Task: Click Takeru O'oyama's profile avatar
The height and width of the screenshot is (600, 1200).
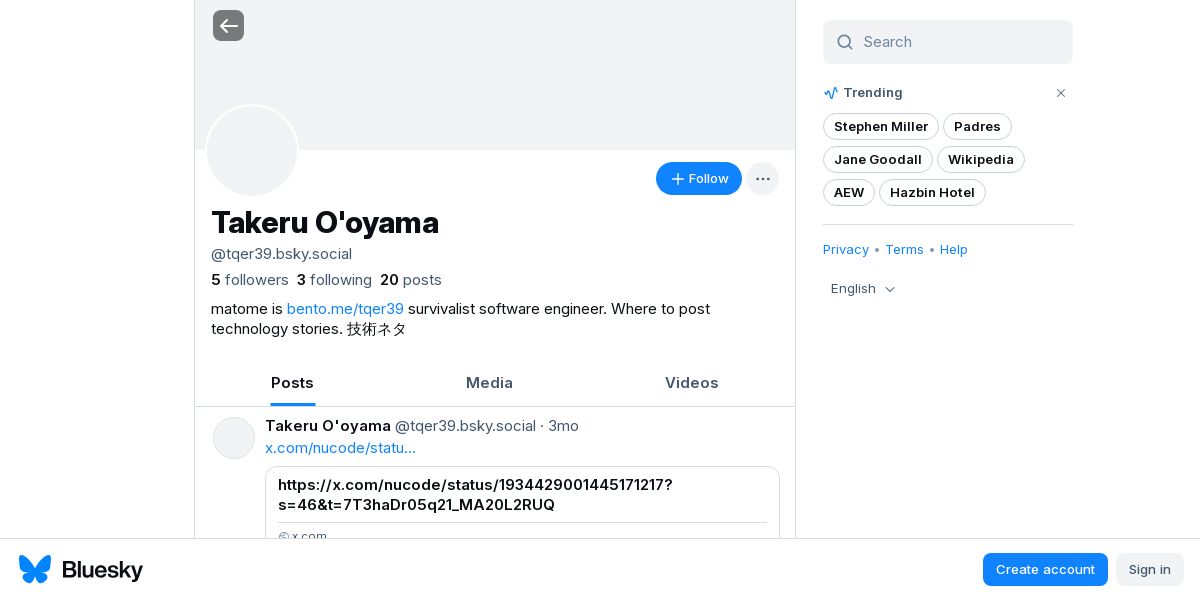Action: tap(252, 151)
